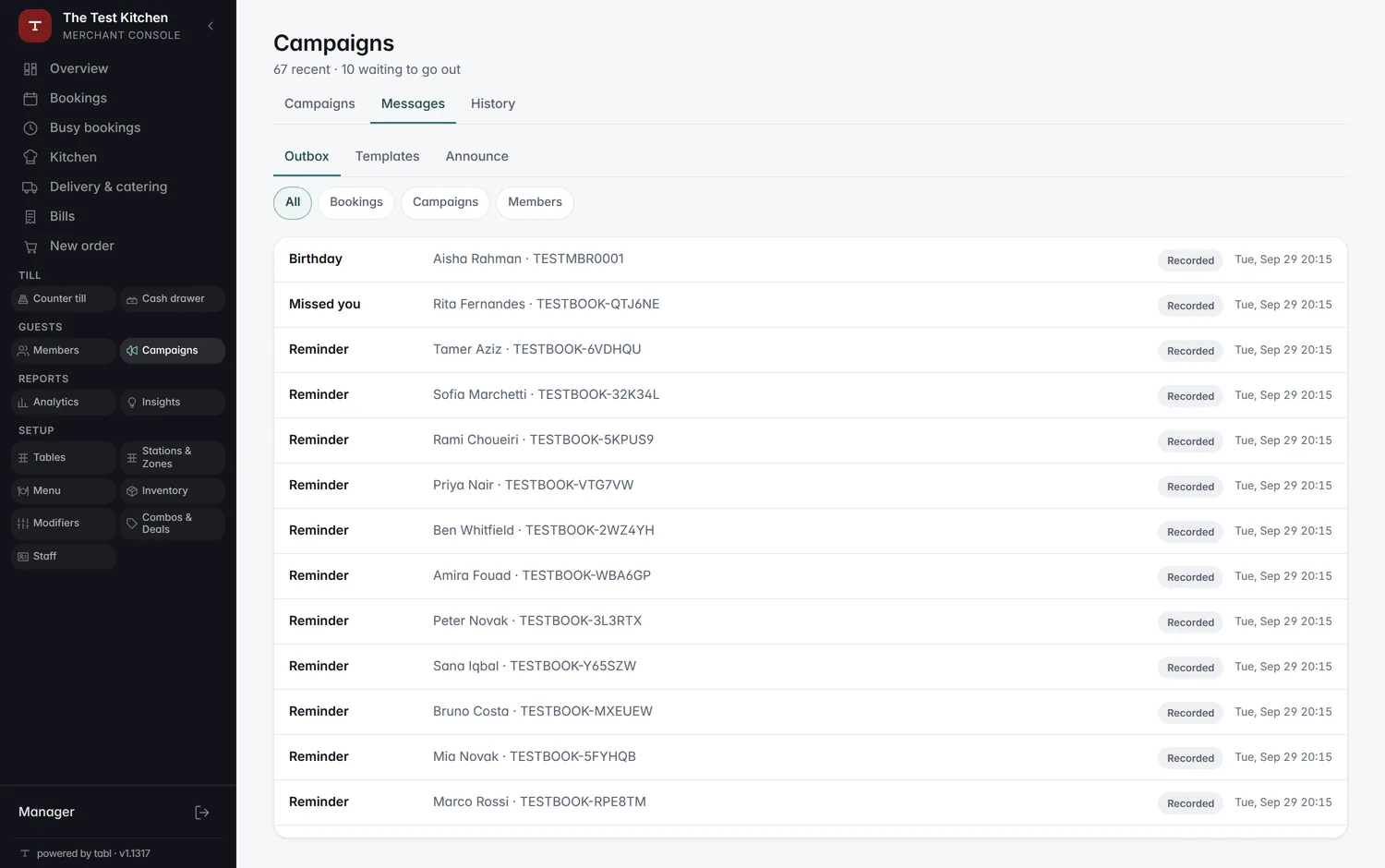Click Recorded status on Tamer Aziz row
Screen dimensions: 1385x868
pyautogui.click(x=1190, y=351)
